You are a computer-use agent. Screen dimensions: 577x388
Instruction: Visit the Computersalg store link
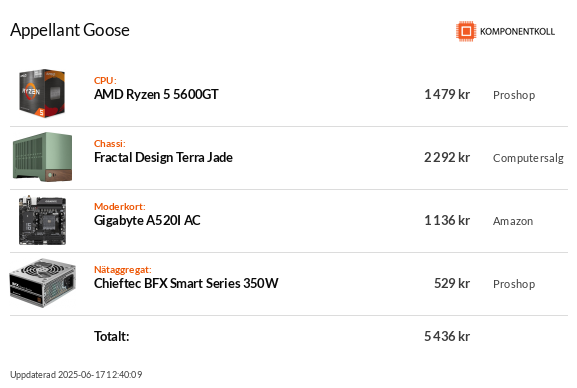(x=528, y=158)
